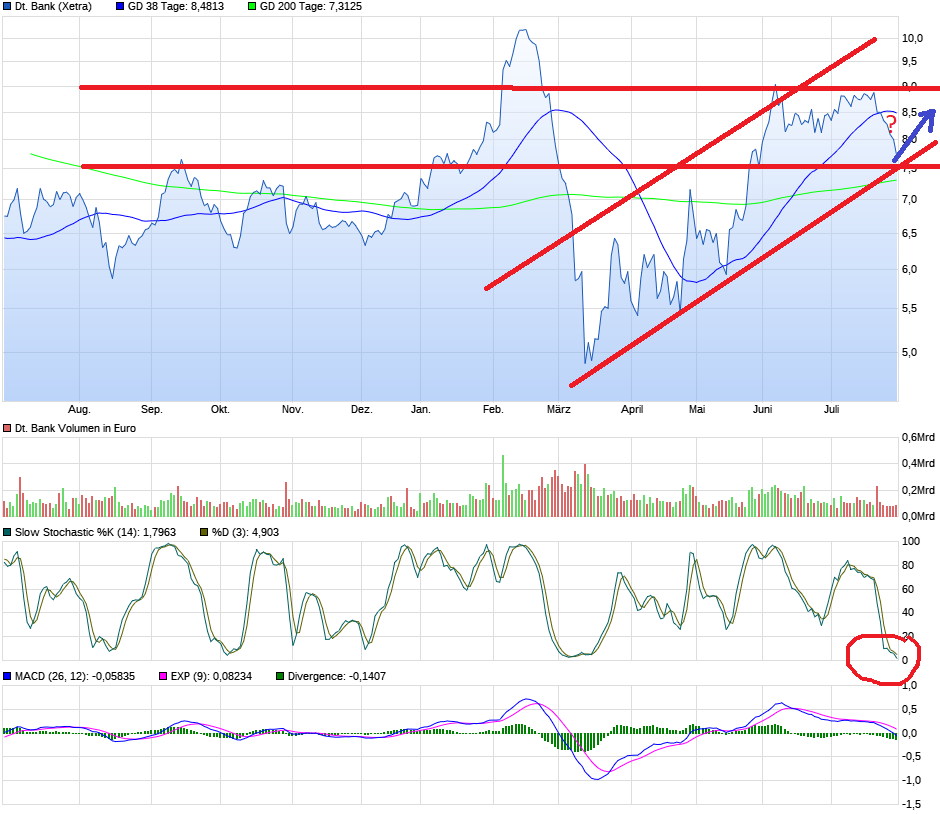Image resolution: width=940 pixels, height=814 pixels.
Task: Click the '9,5' price axis value
Action: coord(909,61)
